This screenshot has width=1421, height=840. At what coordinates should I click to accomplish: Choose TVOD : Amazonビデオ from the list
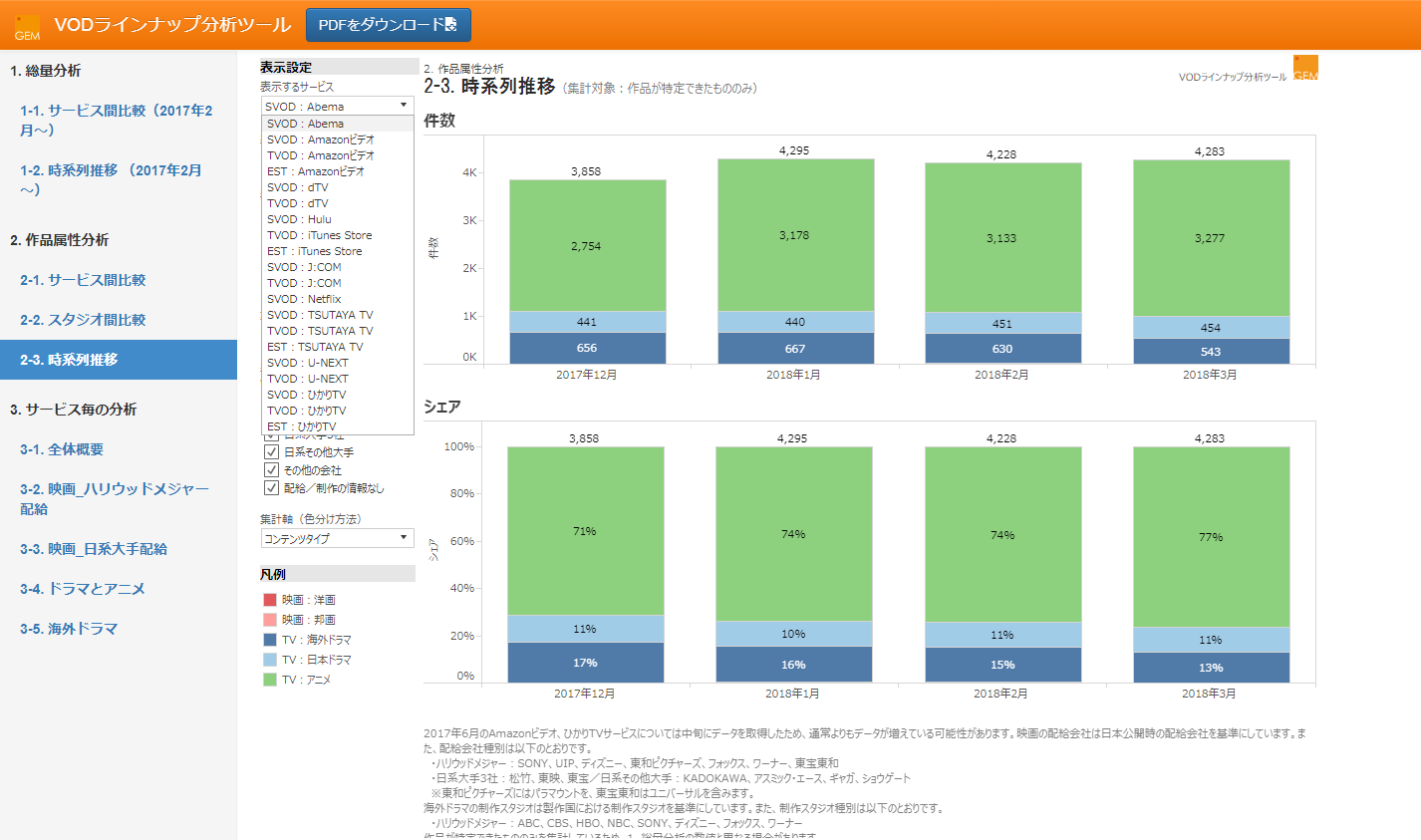pyautogui.click(x=338, y=155)
